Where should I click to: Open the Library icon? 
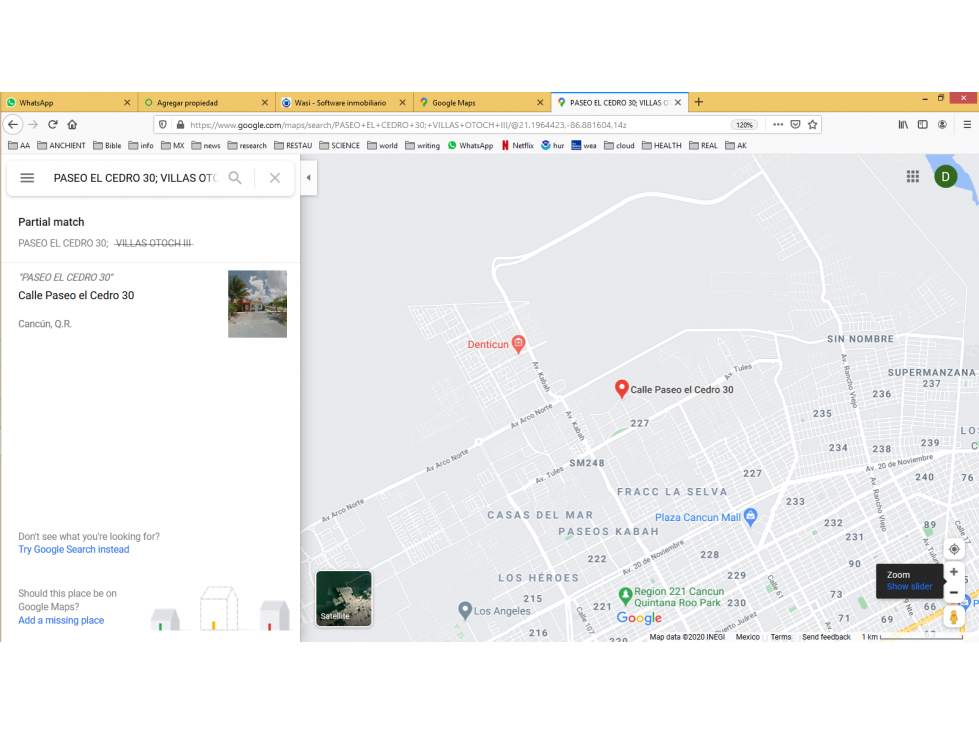pyautogui.click(x=903, y=124)
